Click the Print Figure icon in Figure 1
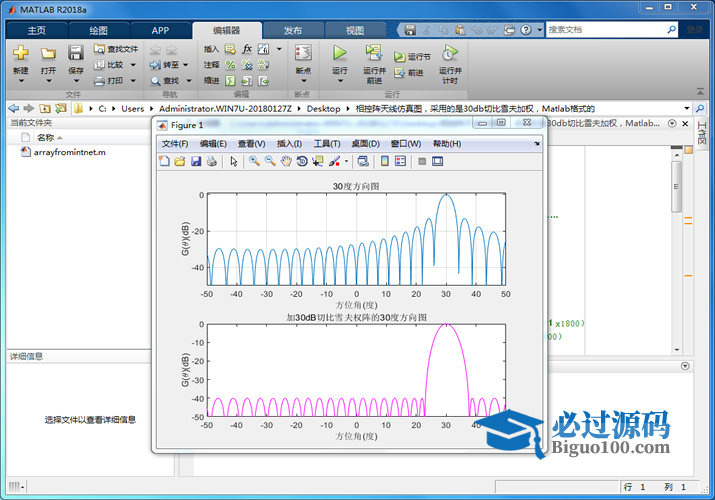This screenshot has width=715, height=500. (211, 161)
